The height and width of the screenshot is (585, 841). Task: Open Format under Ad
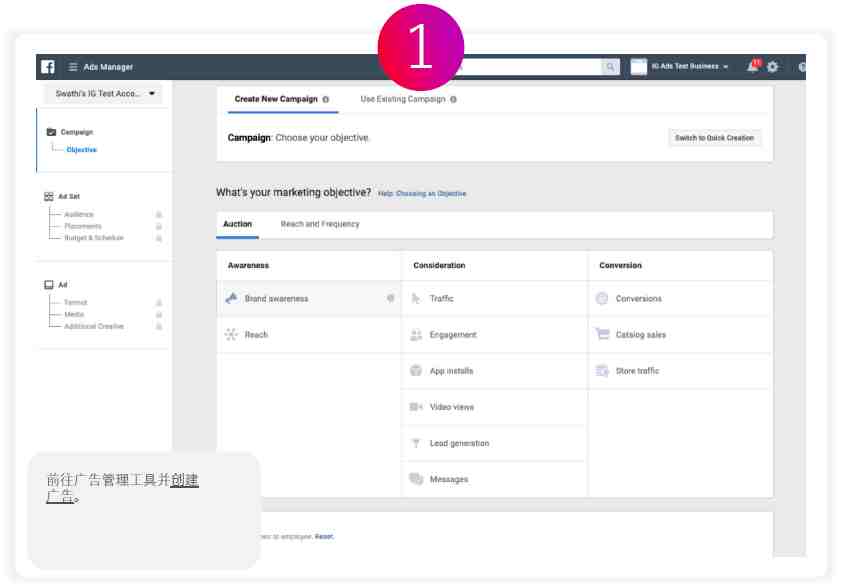tap(76, 302)
